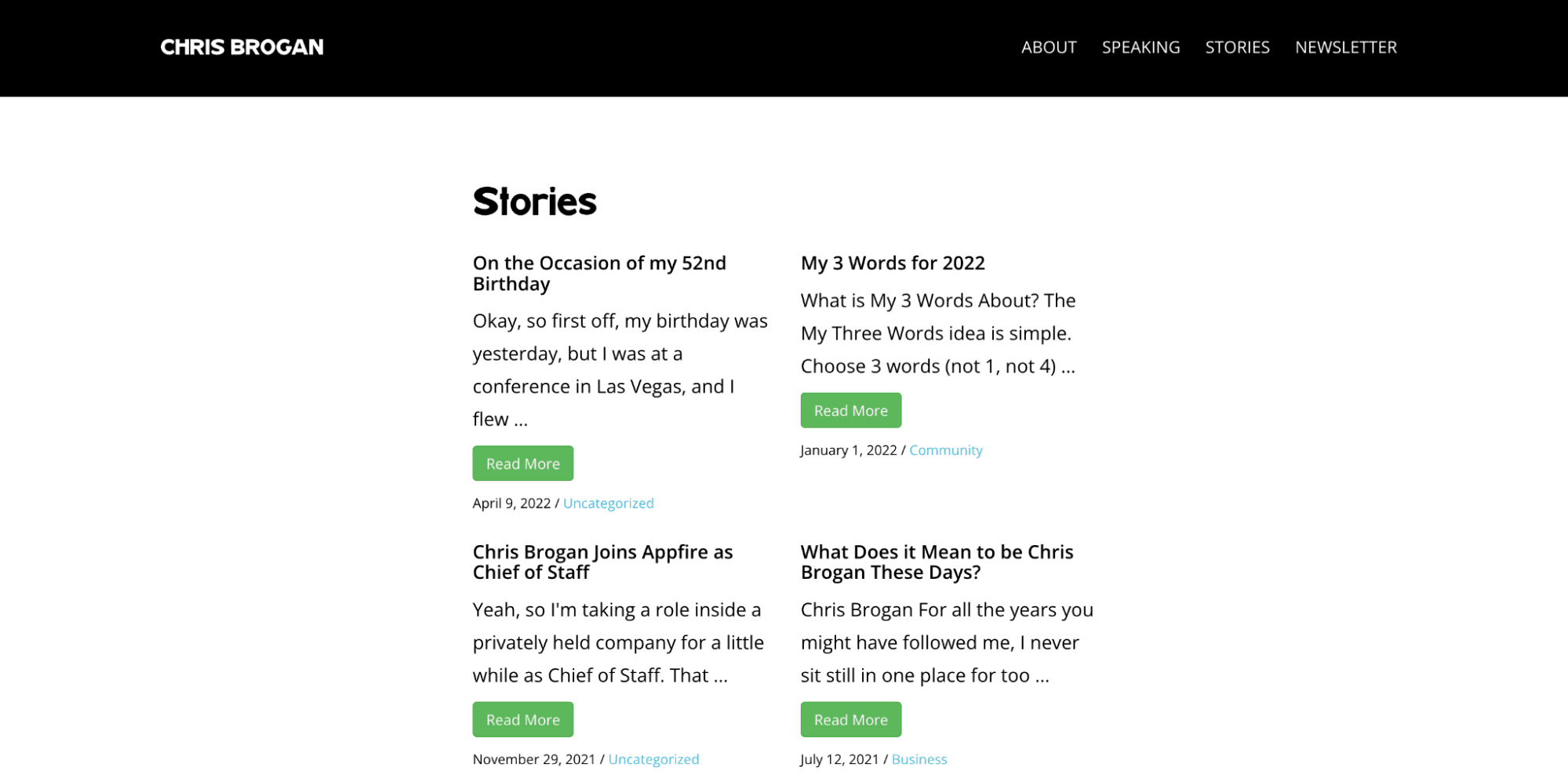Open the SPEAKING page from navigation
1568x782 pixels.
[x=1141, y=47]
